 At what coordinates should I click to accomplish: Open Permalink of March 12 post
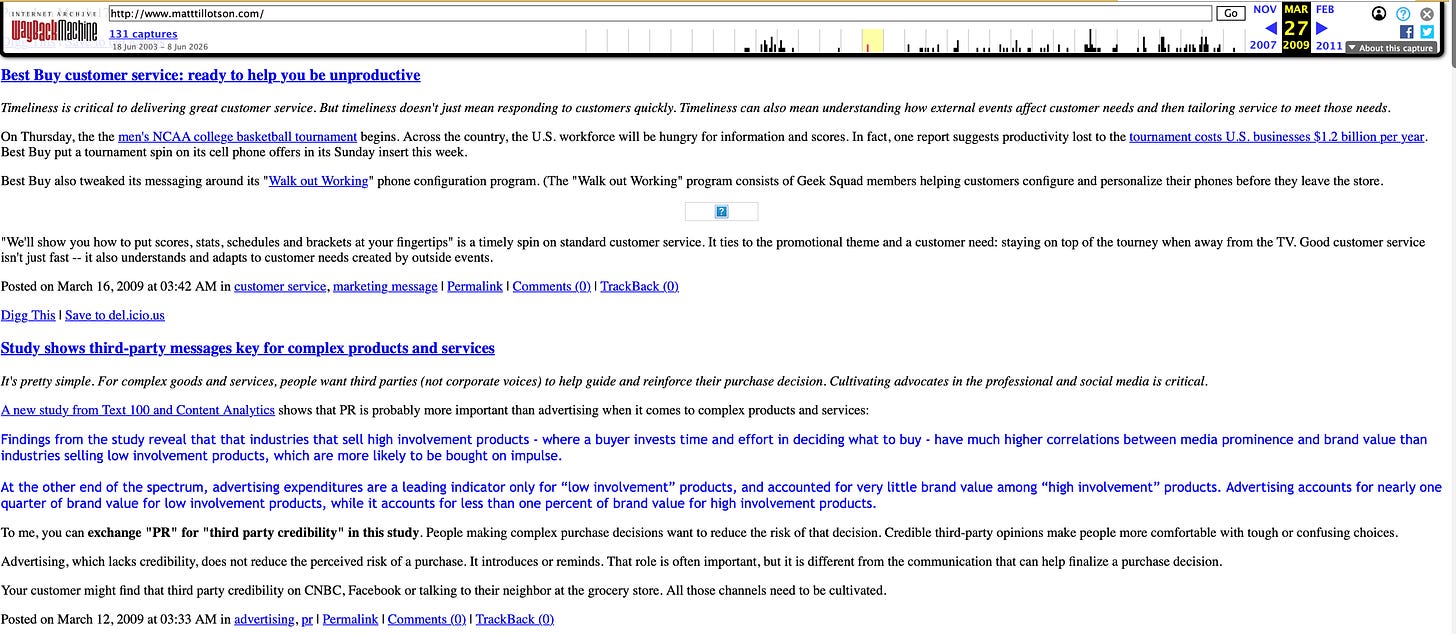350,619
